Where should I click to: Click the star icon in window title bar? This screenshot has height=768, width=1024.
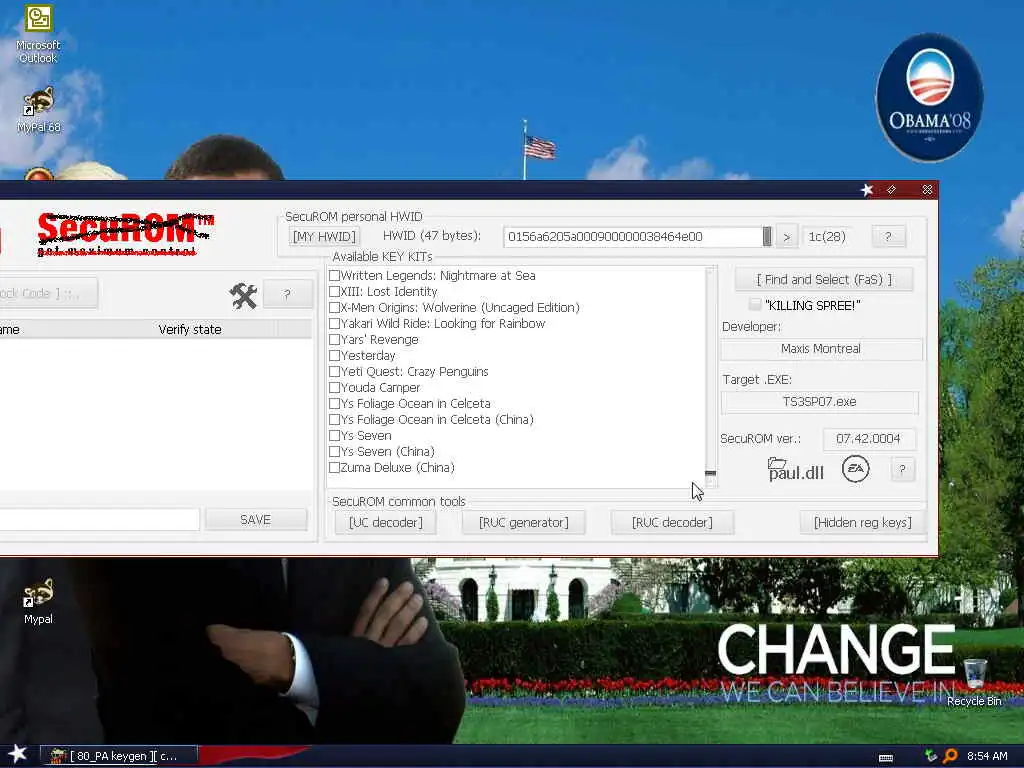tap(867, 190)
